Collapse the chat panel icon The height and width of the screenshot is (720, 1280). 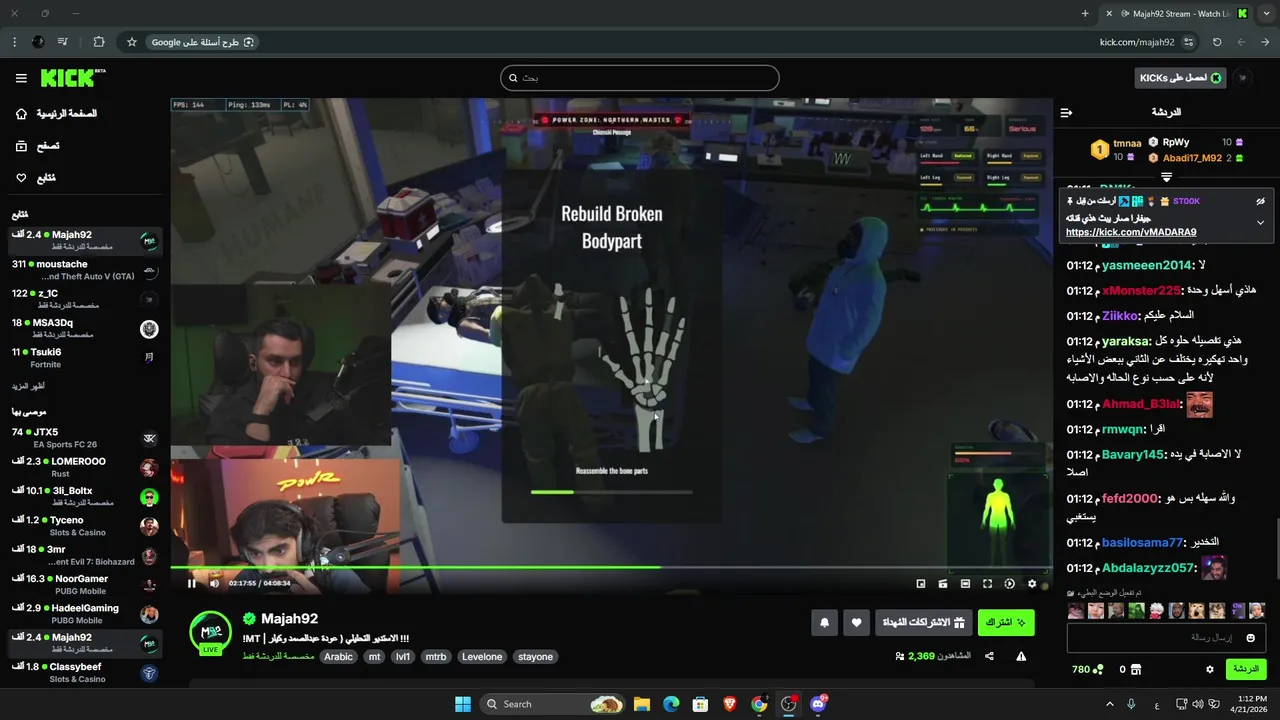click(x=1066, y=113)
